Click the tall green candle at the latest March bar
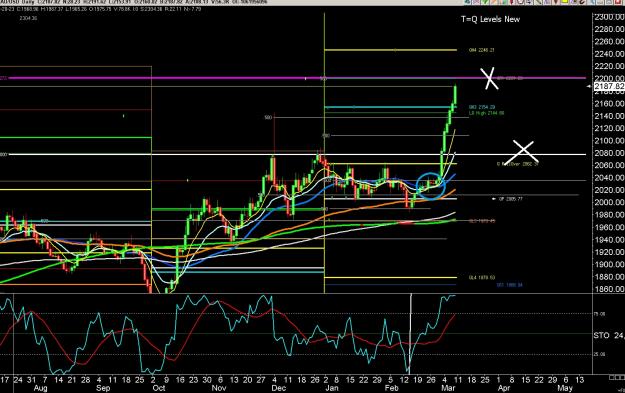Viewport: 625px width, 393px height. tap(455, 94)
